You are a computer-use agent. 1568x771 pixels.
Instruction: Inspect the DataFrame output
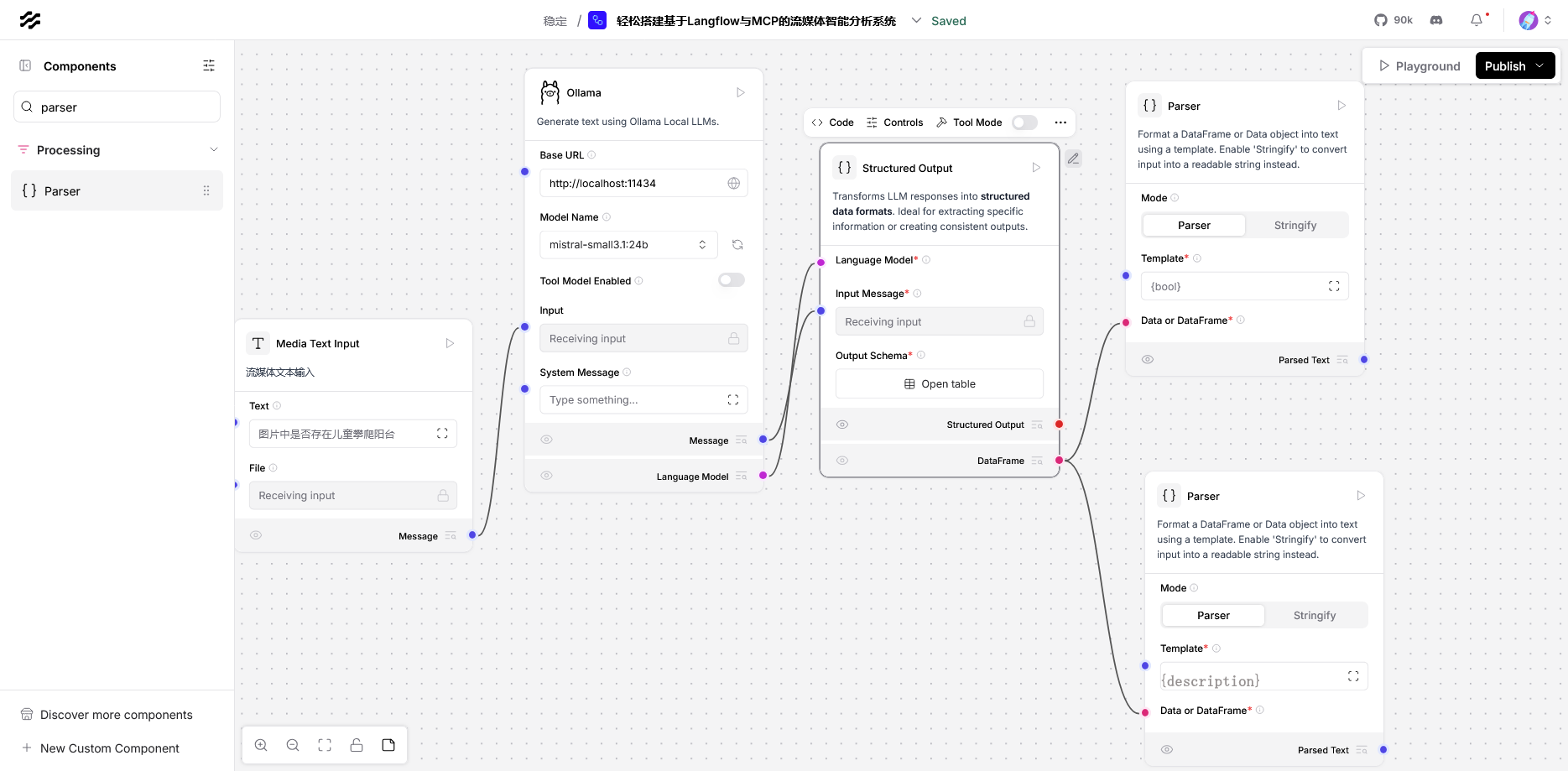[x=1037, y=461]
